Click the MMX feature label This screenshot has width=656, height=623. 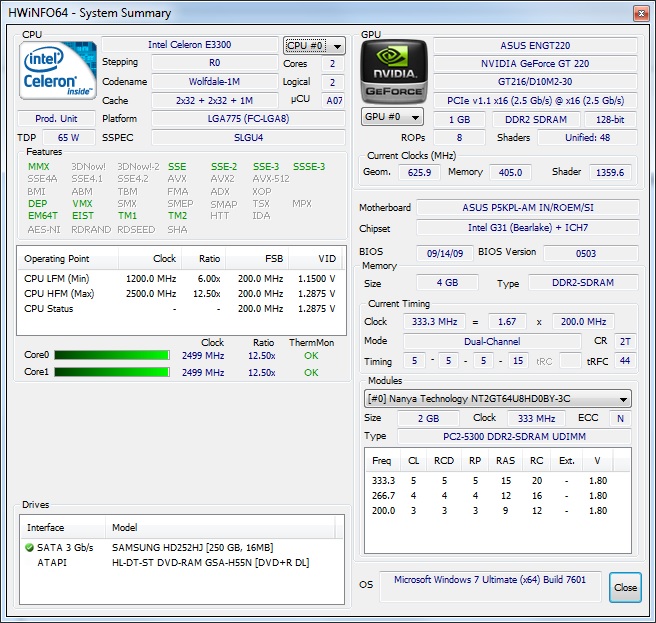click(38, 167)
